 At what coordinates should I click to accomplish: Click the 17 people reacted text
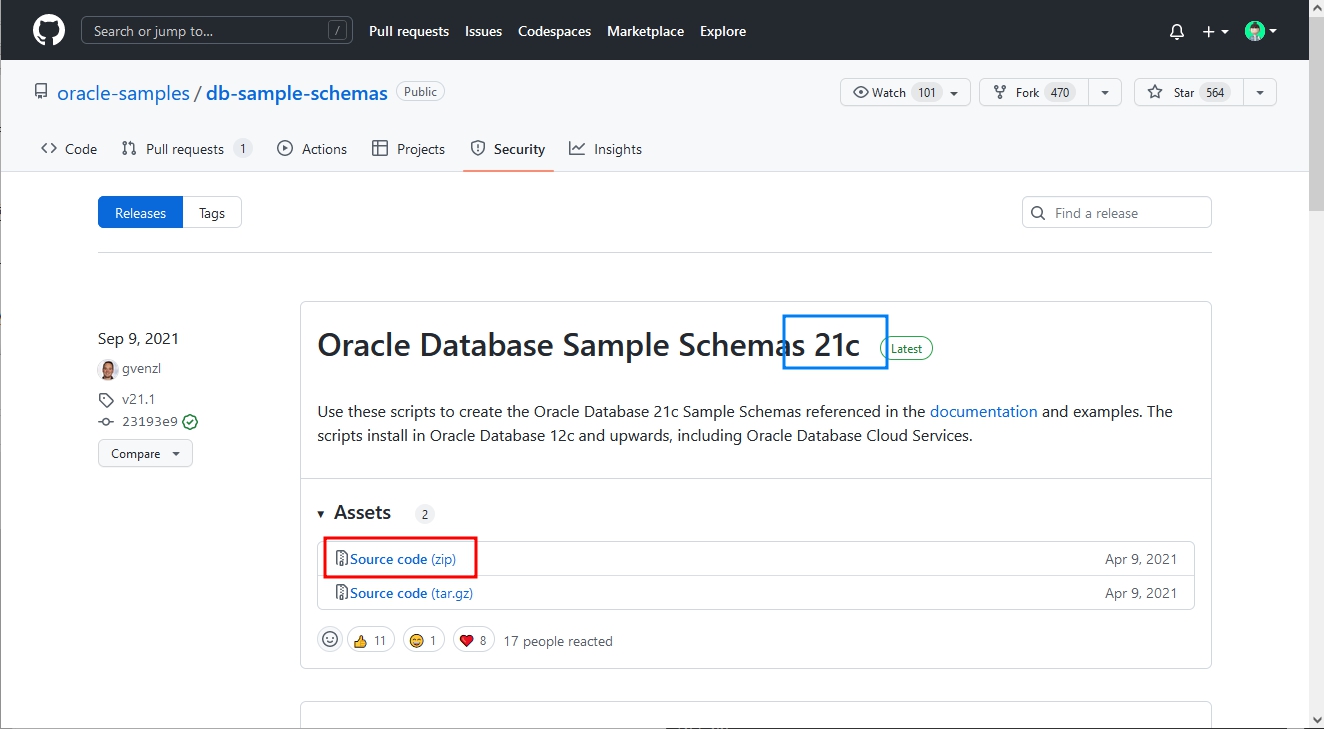click(558, 641)
